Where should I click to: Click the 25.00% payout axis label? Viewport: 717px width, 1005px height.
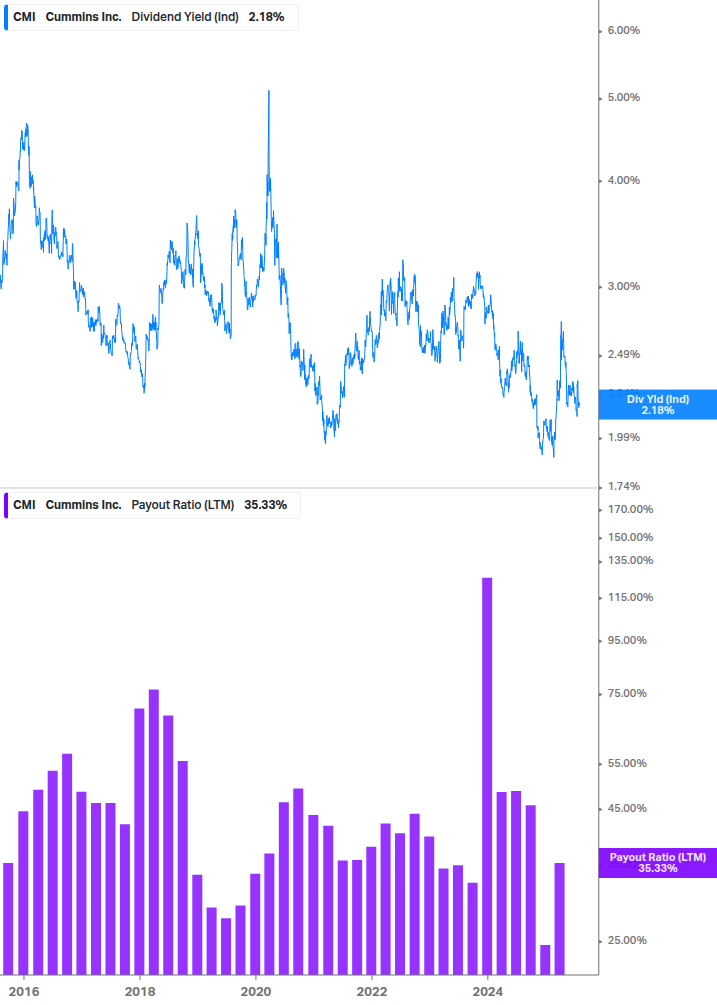click(627, 940)
